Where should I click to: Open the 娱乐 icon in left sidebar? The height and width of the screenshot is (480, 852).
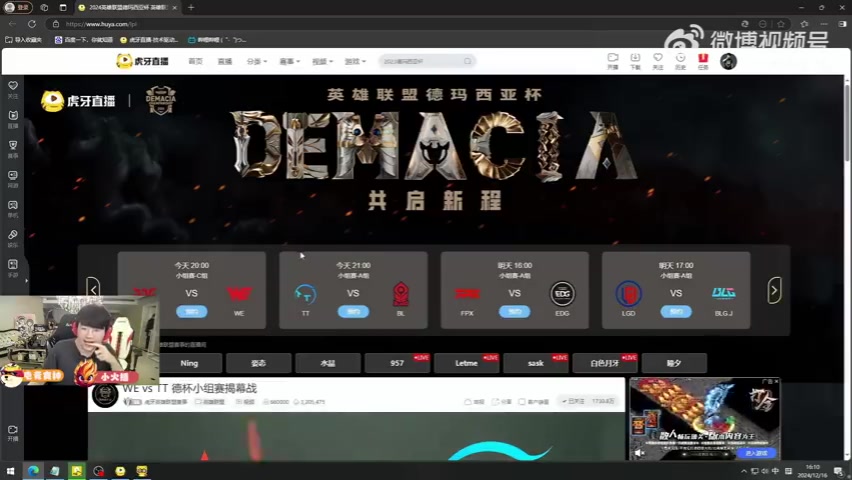tap(13, 239)
